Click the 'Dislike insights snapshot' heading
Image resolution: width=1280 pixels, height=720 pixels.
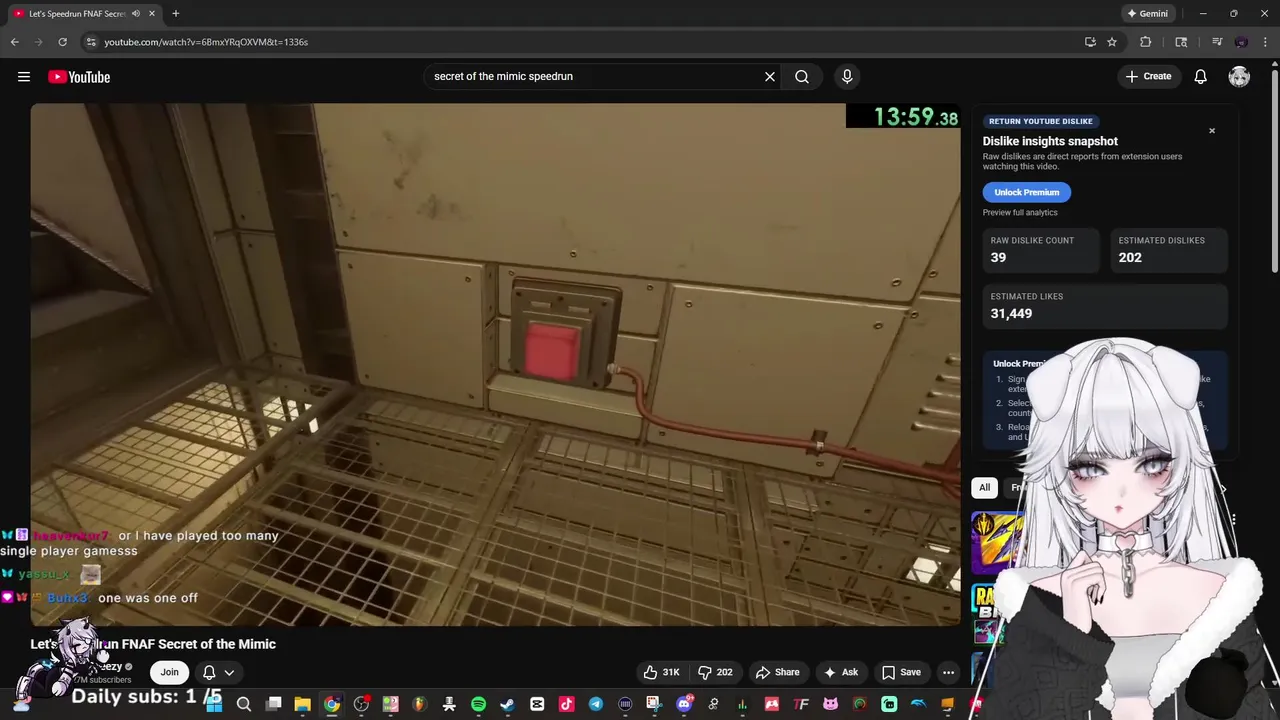[1050, 142]
